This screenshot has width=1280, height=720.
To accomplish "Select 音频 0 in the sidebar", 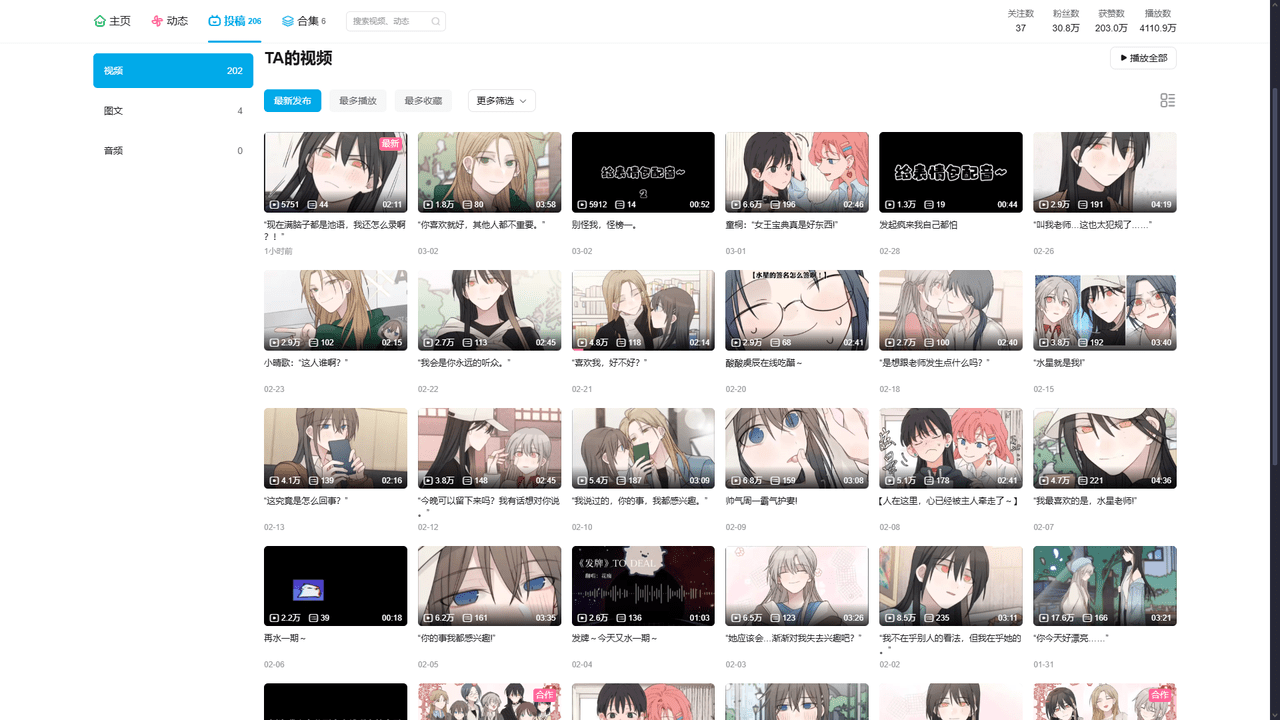I will (173, 151).
